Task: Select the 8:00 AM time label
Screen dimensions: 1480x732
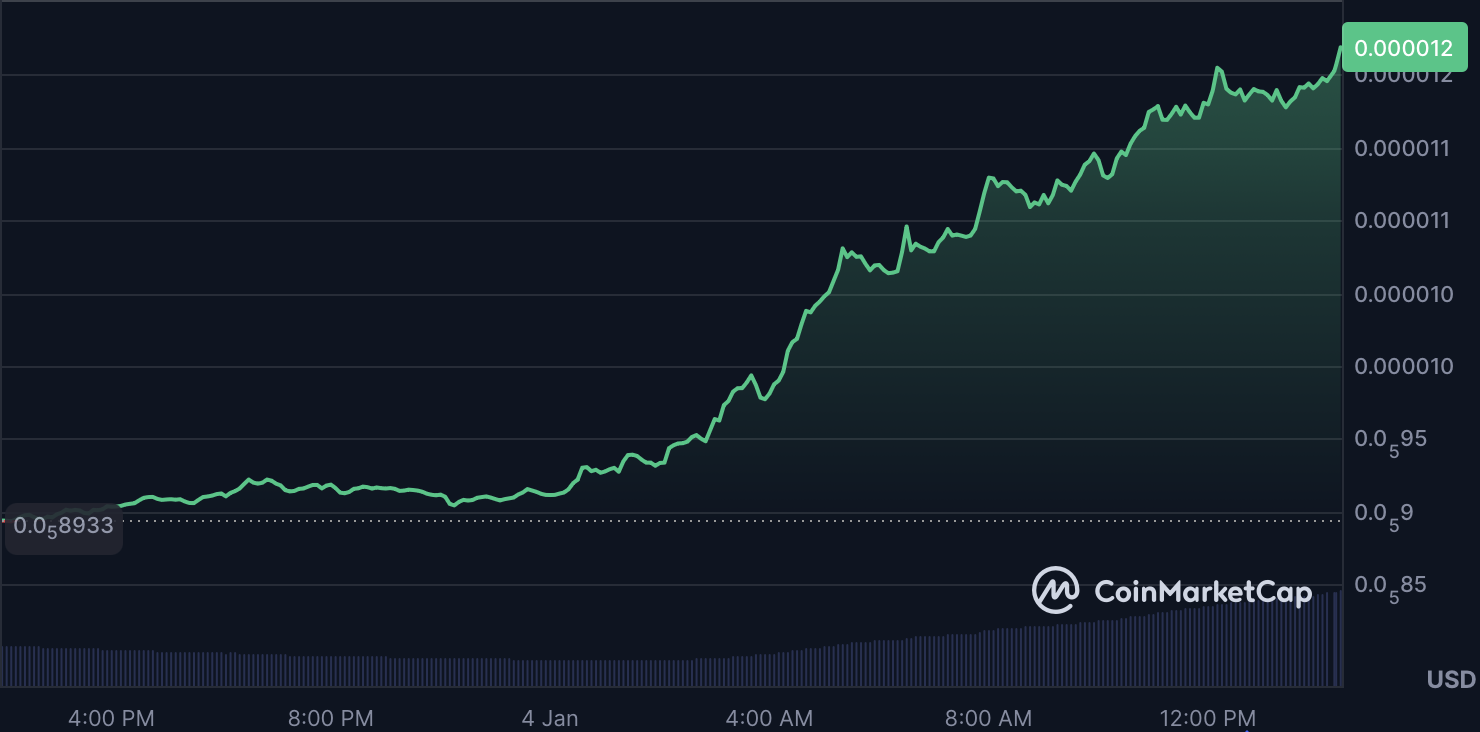Action: tap(988, 718)
